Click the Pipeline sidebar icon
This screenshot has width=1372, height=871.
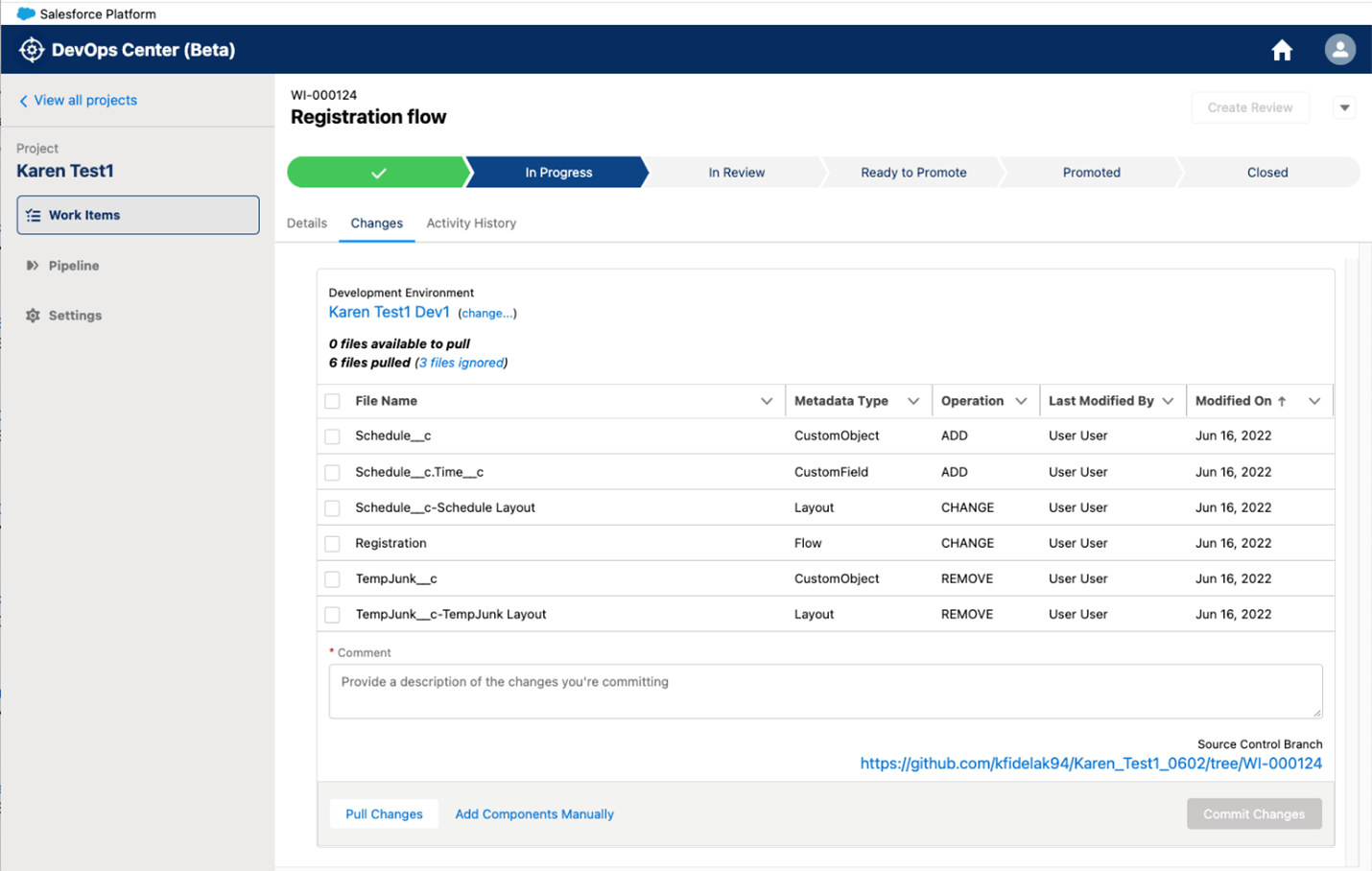[33, 266]
